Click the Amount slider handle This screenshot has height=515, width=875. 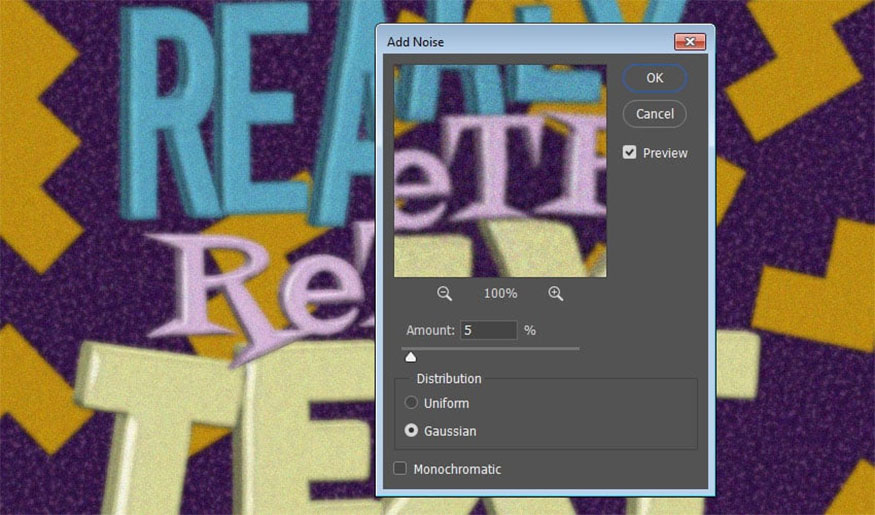(411, 357)
